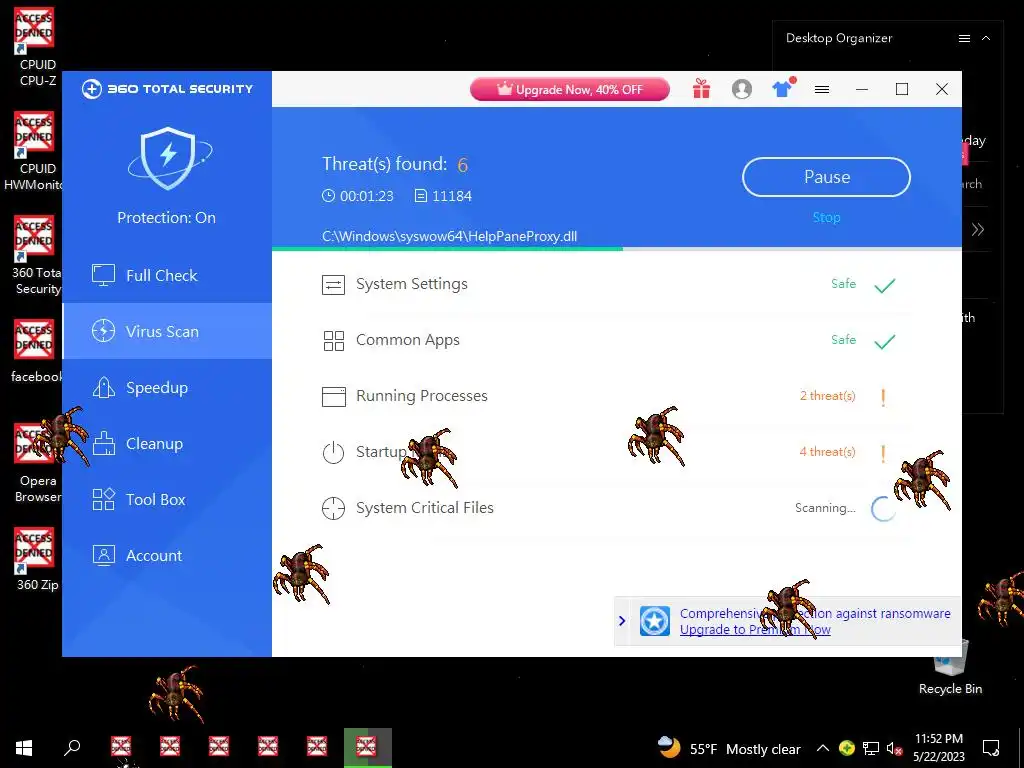Open the Recycle Bin
The height and width of the screenshot is (768, 1024).
tap(950, 669)
